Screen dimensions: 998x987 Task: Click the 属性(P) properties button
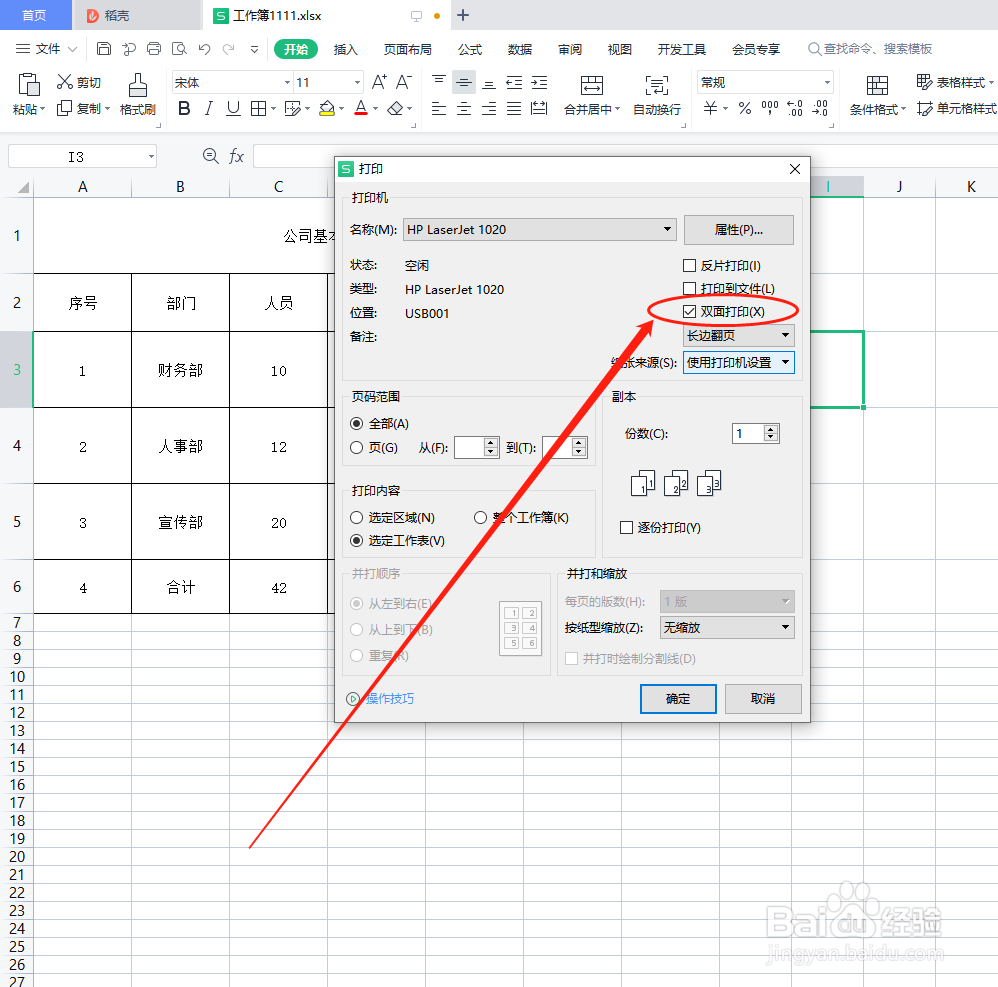click(x=738, y=230)
